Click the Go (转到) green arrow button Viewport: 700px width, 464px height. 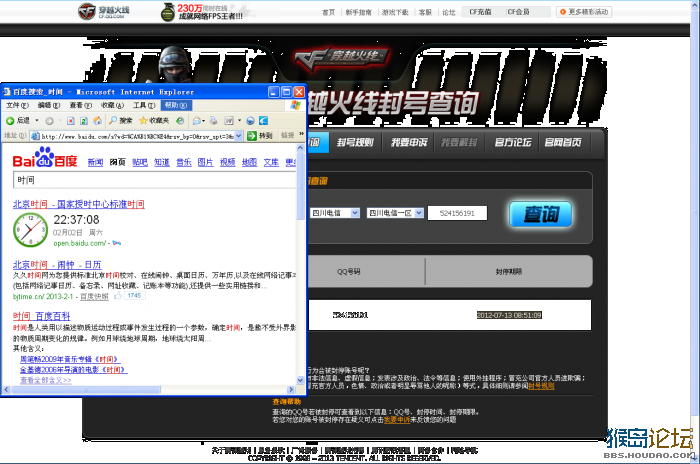(260, 135)
